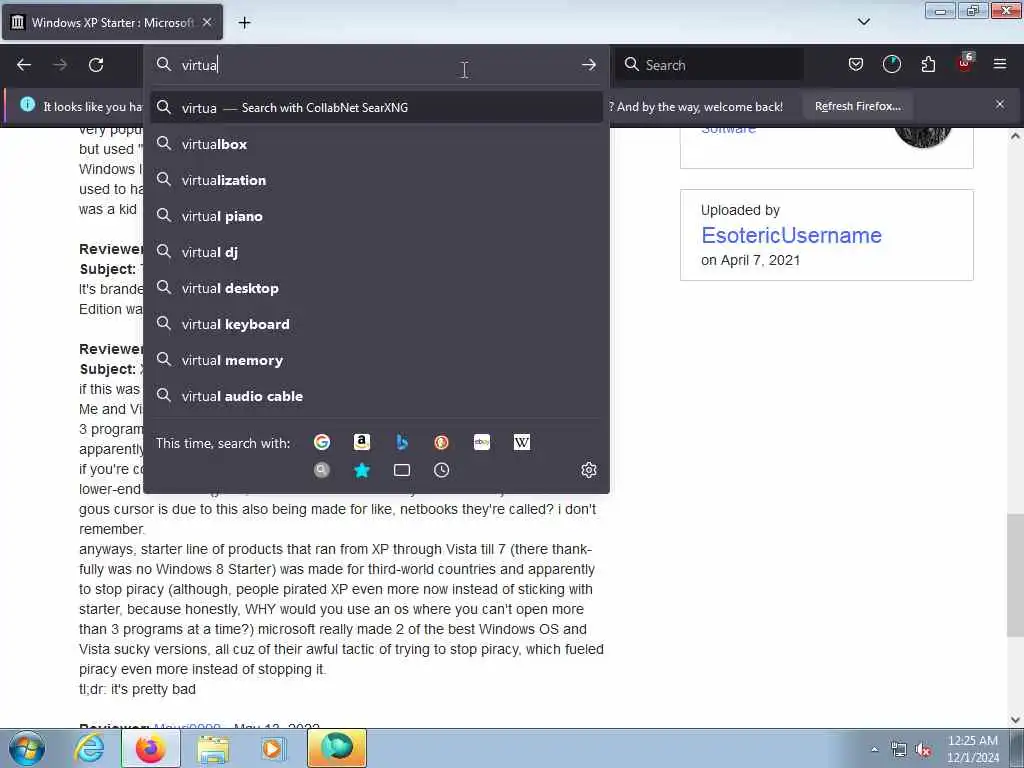Select virtualization suggestion

[377, 180]
